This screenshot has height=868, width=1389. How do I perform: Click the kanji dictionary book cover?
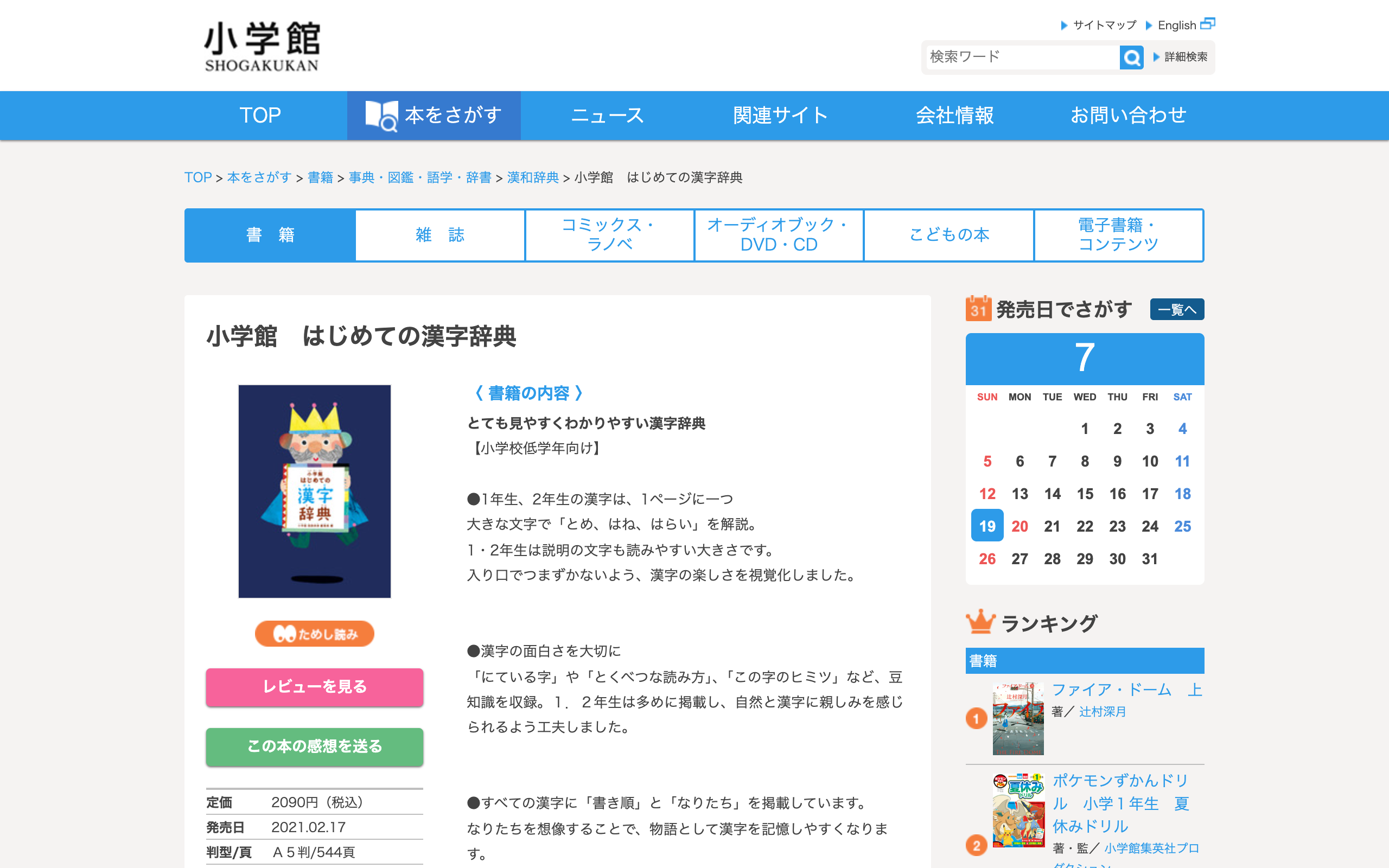point(315,492)
